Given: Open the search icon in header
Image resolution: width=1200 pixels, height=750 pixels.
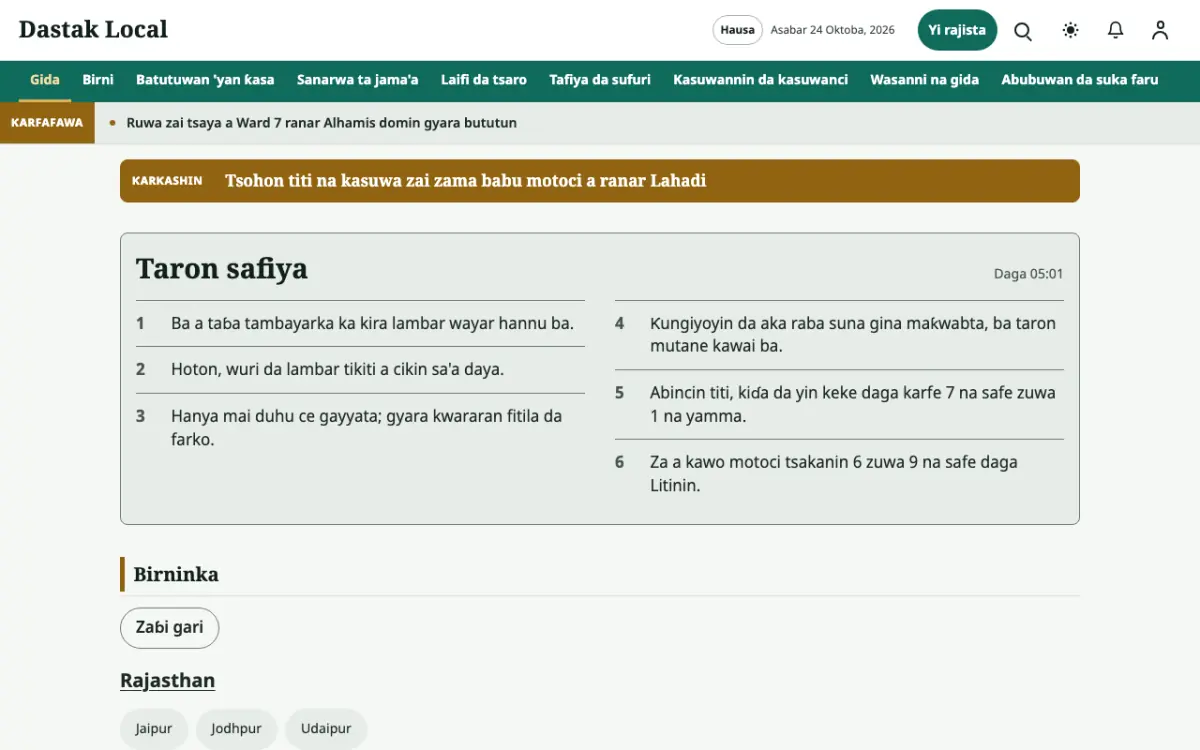Looking at the screenshot, I should click(x=1023, y=30).
